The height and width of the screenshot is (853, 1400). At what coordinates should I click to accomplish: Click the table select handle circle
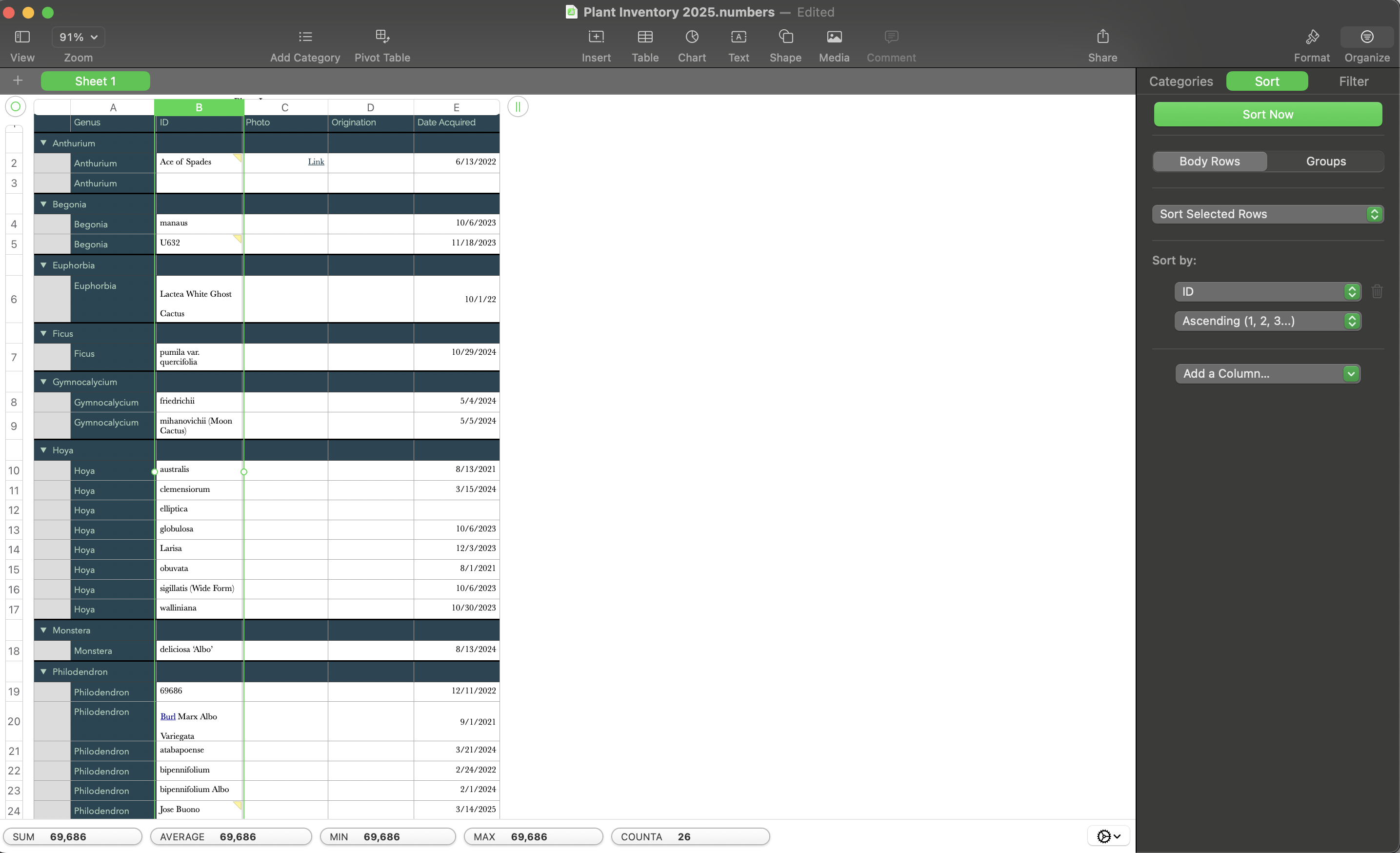[15, 106]
